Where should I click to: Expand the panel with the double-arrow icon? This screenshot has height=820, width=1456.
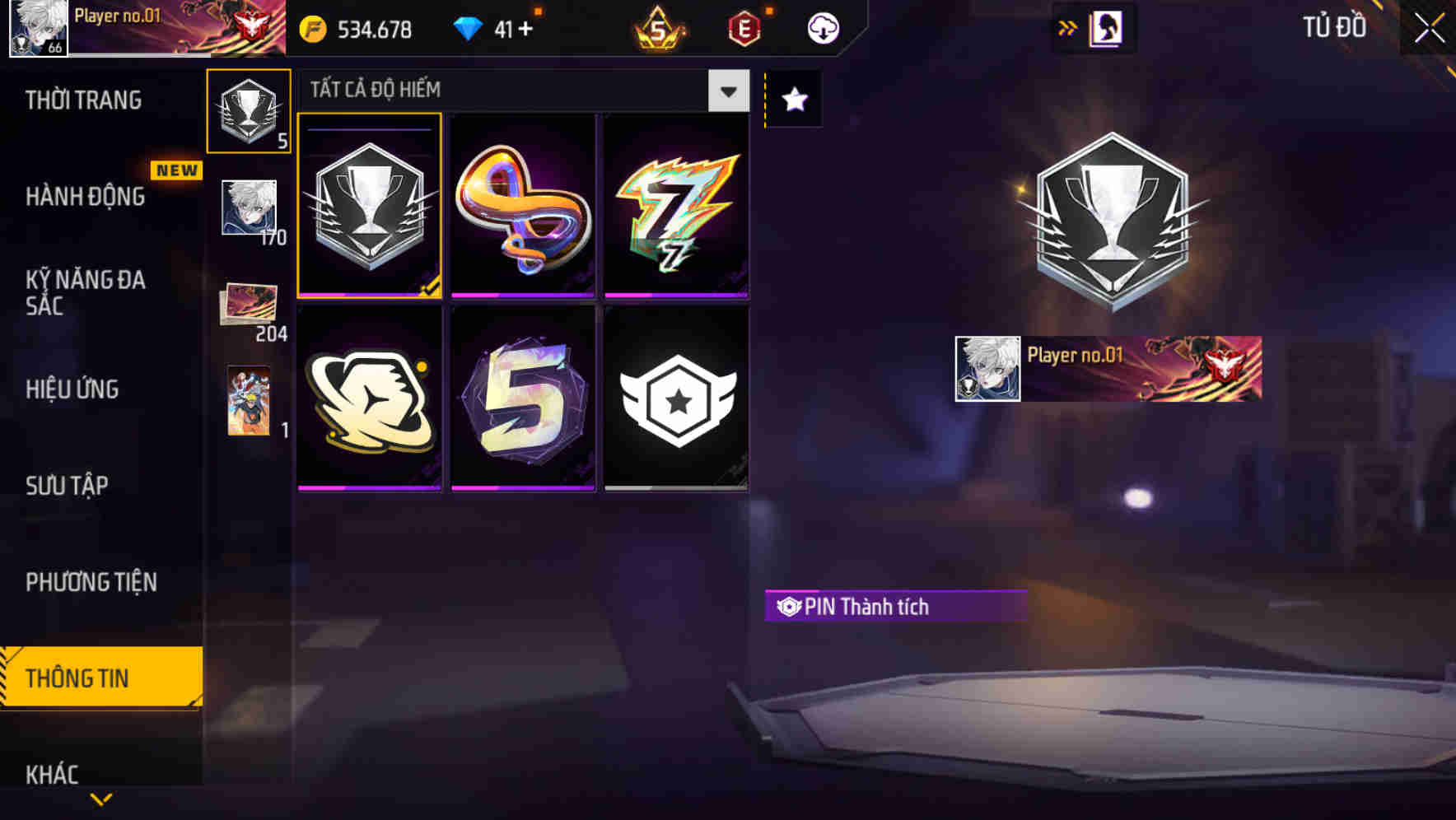click(x=1067, y=29)
